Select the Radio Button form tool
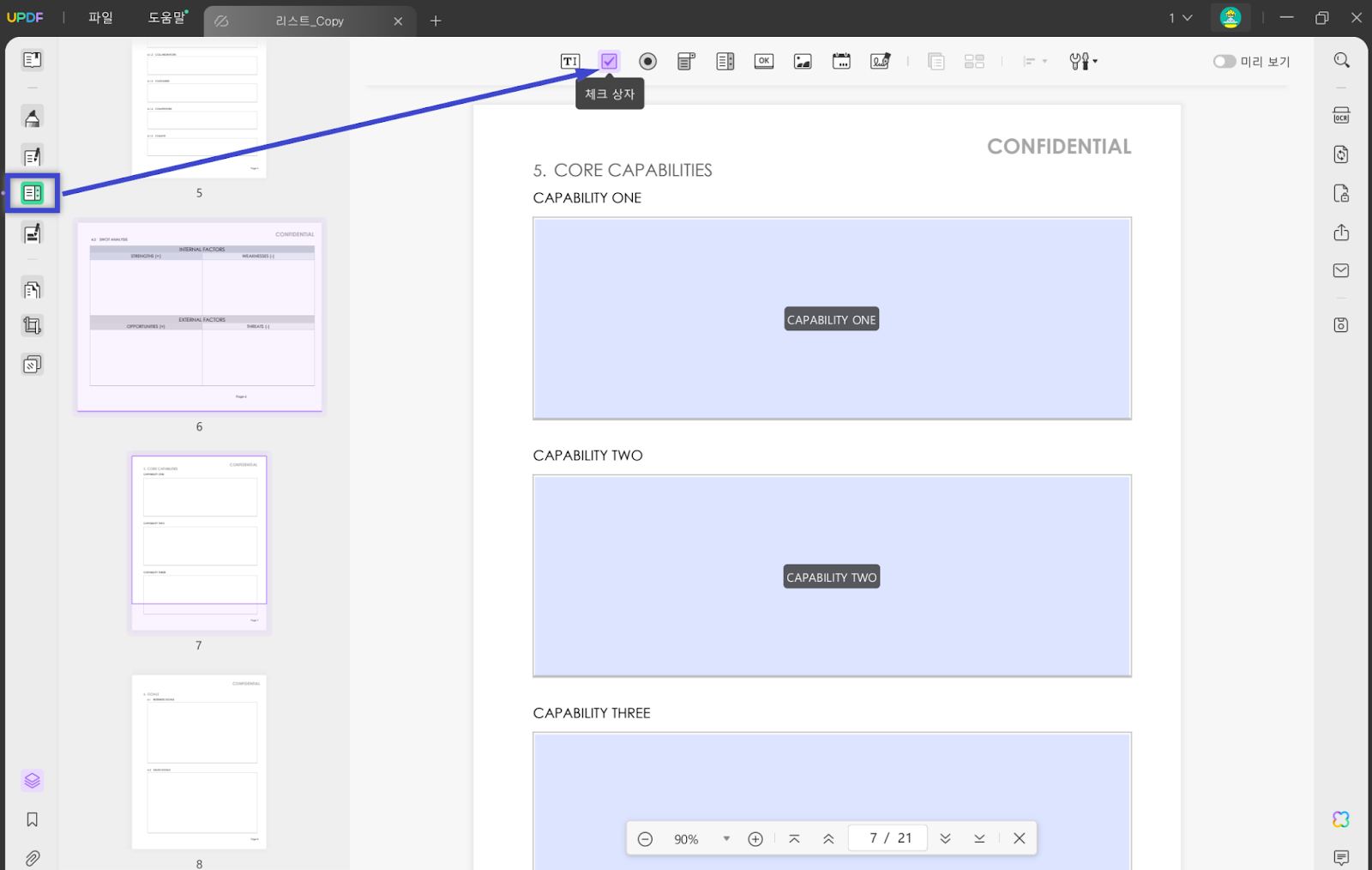This screenshot has height=870, width=1372. 648,62
